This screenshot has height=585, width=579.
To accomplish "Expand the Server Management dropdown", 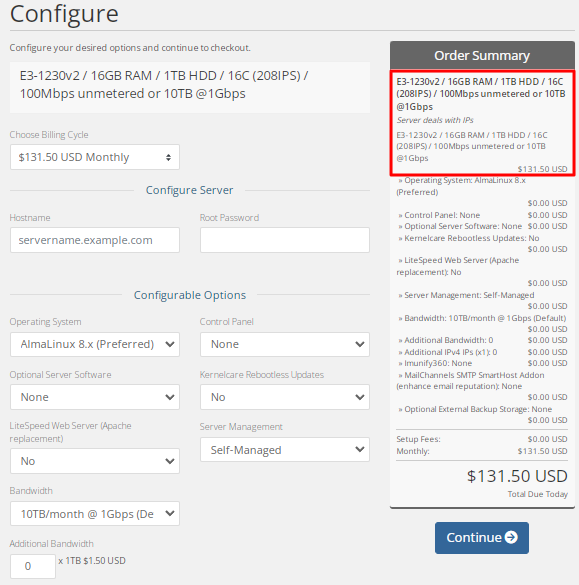I will click(x=285, y=450).
